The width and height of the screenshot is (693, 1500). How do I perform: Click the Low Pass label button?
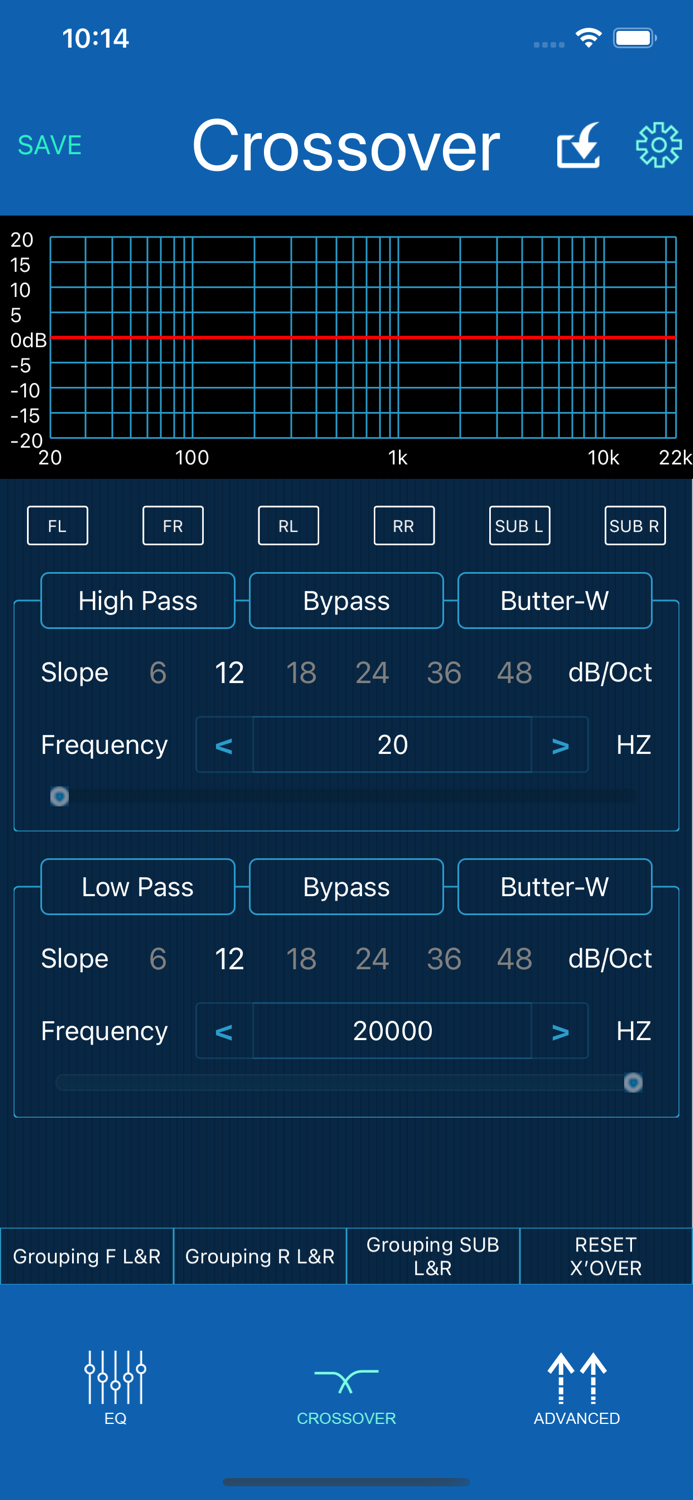pos(138,887)
